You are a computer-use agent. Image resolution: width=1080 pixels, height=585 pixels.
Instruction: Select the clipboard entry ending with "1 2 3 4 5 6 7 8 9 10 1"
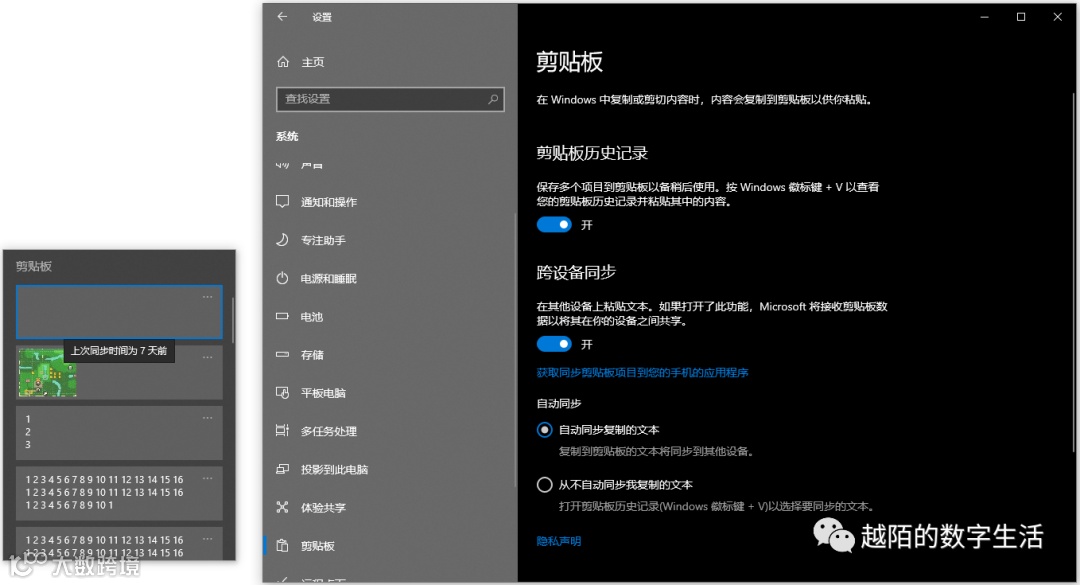pos(119,493)
